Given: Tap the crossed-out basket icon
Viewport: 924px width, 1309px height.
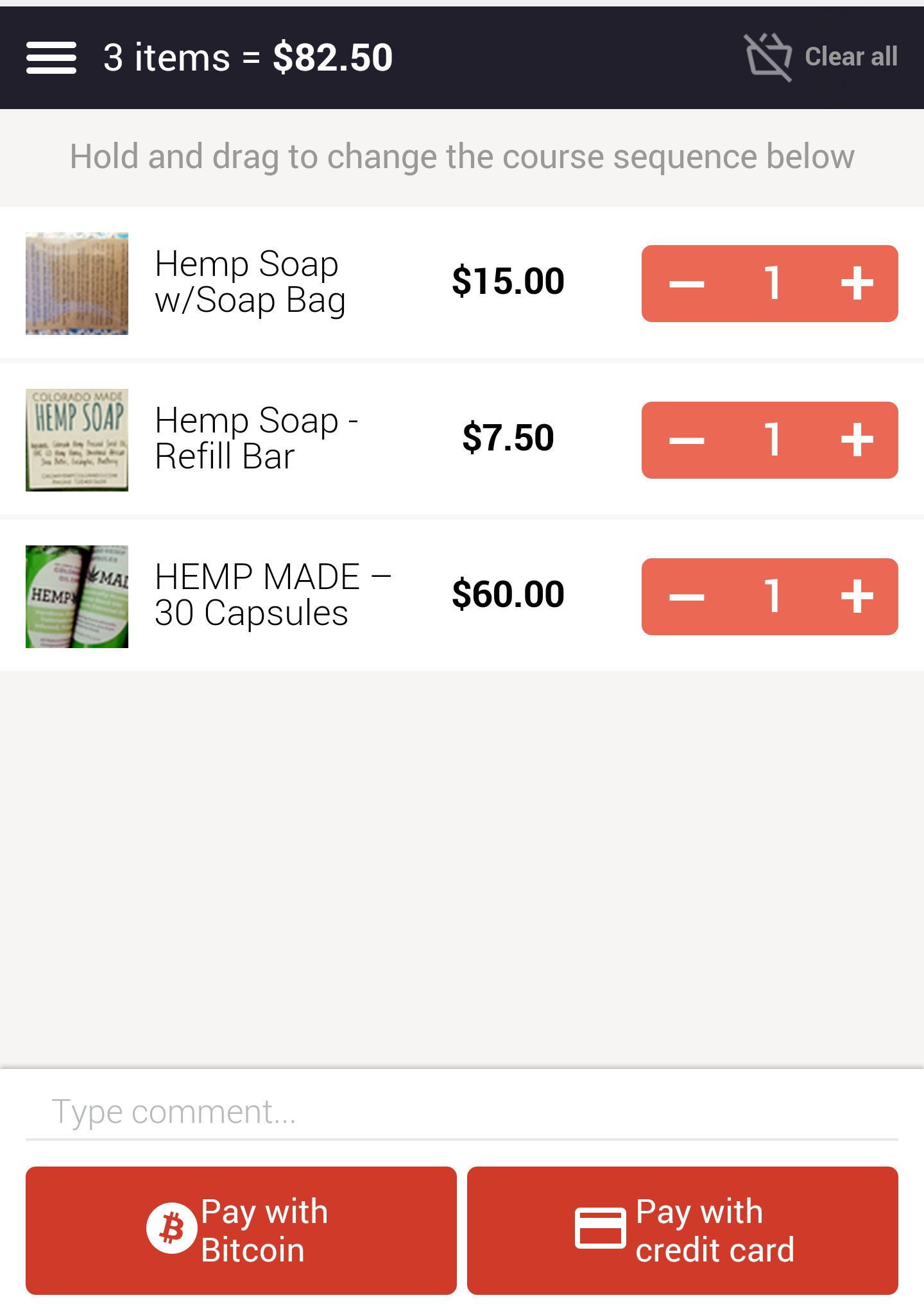Looking at the screenshot, I should (768, 57).
